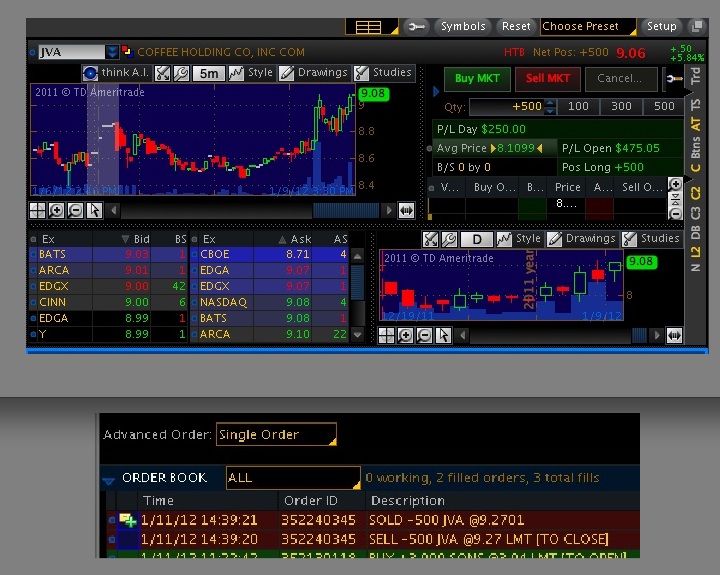
Task: Switch to the TS side tab
Action: tap(695, 104)
